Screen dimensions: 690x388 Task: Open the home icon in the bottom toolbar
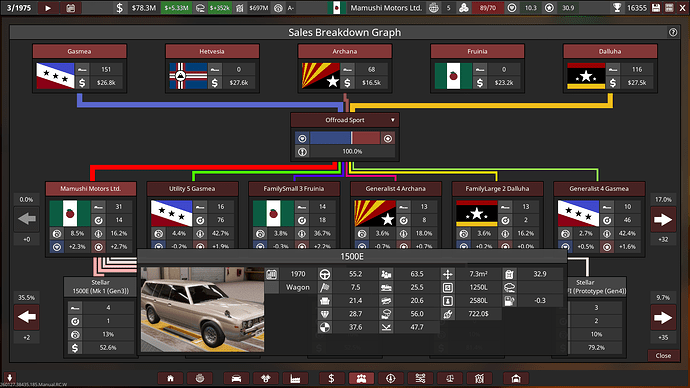point(170,378)
